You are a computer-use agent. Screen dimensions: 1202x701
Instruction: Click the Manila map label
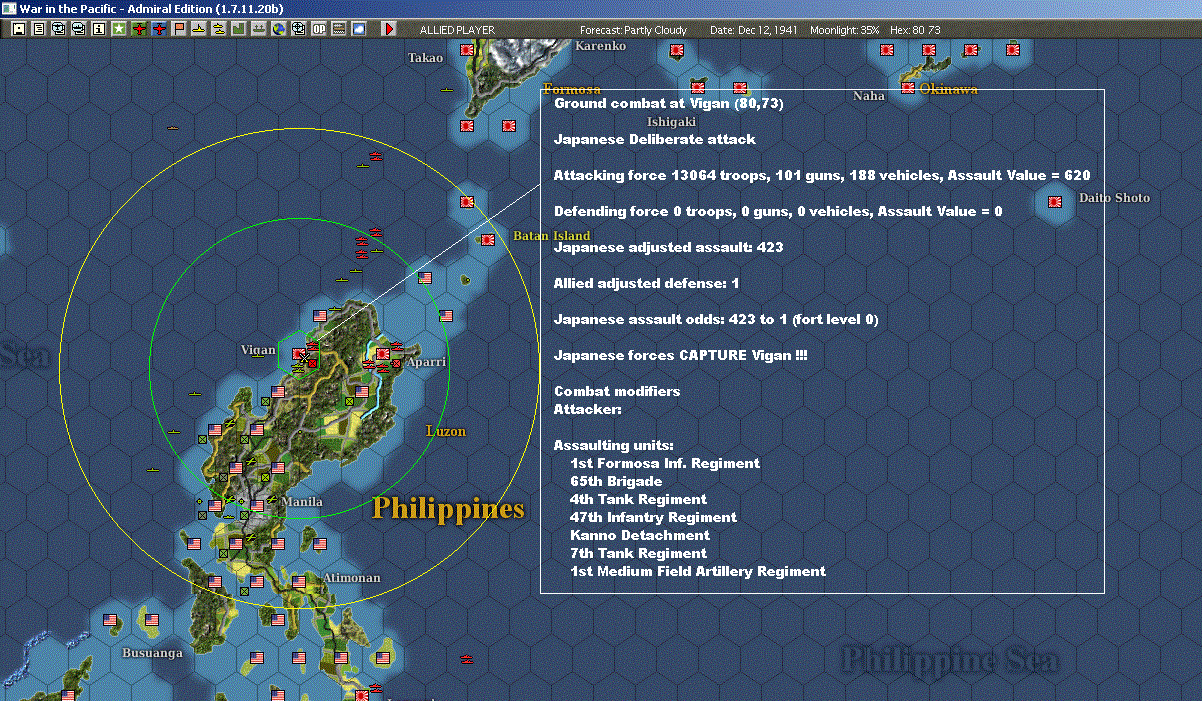pos(302,502)
